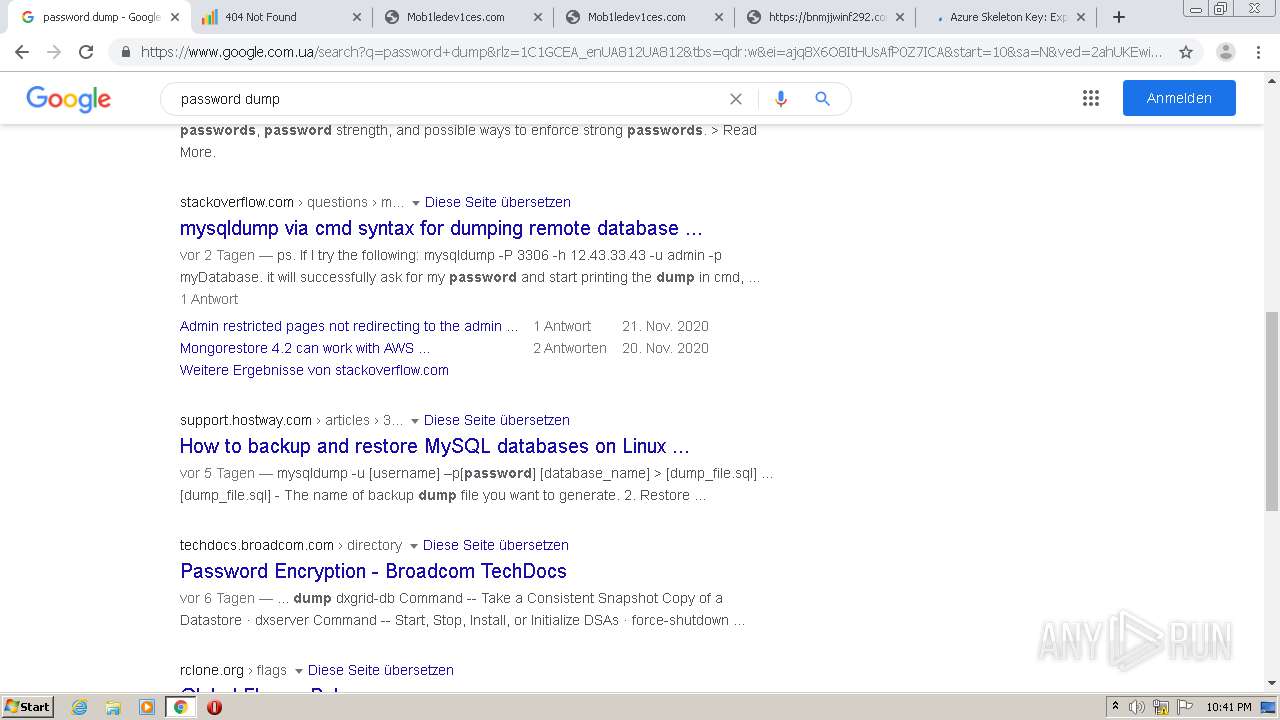Close the Azure Skeleton Key tab

(1081, 17)
